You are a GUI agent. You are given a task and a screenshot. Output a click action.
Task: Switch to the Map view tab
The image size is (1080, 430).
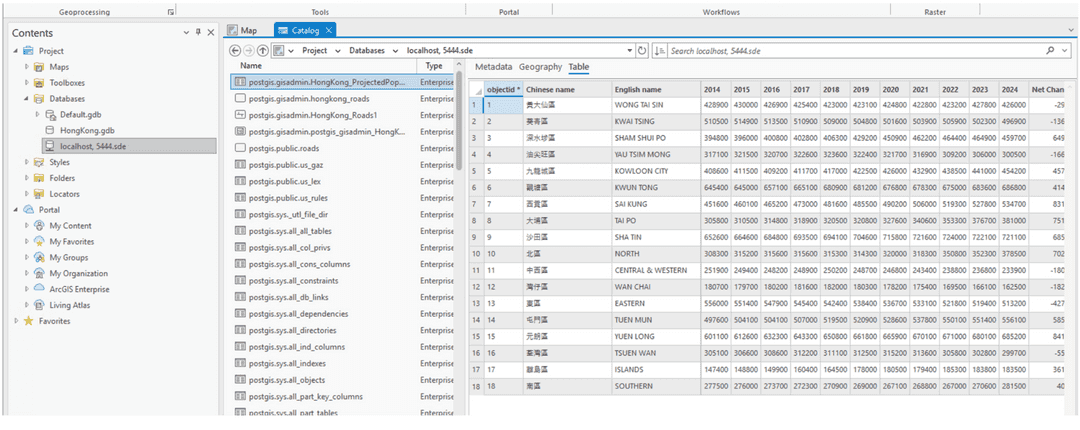coord(242,31)
